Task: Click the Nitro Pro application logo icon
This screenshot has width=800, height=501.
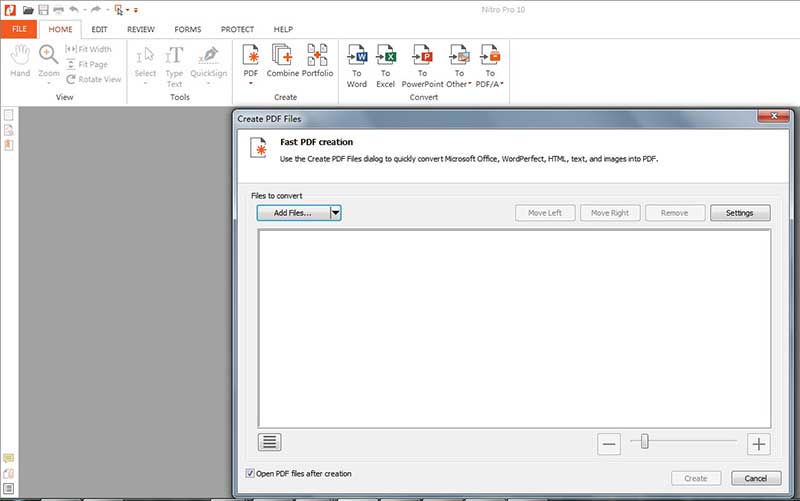Action: pos(10,10)
